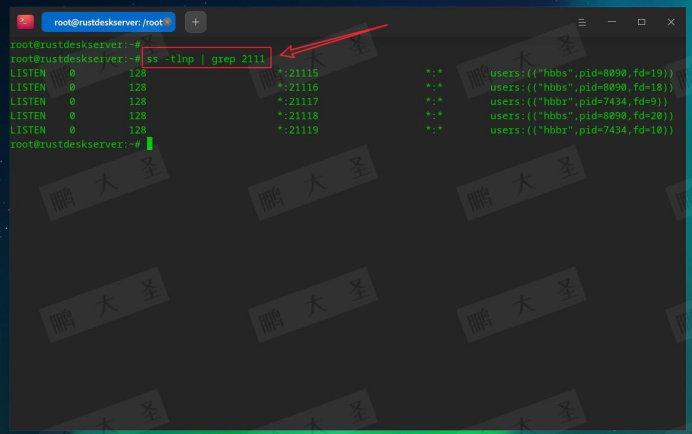The height and width of the screenshot is (434, 692).
Task: Click users entry with fd=19
Action: pos(582,73)
